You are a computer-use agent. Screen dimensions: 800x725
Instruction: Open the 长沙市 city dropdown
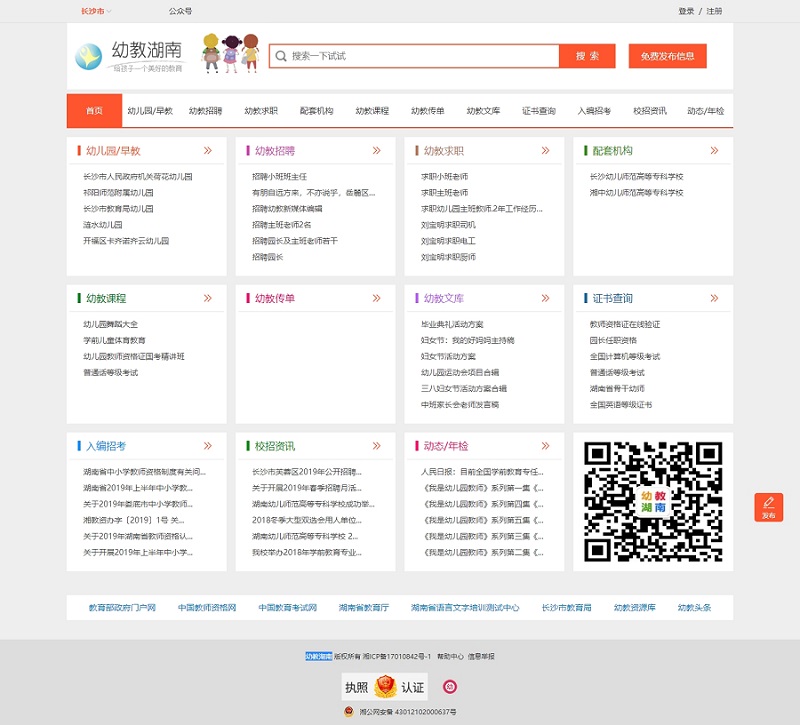click(96, 11)
